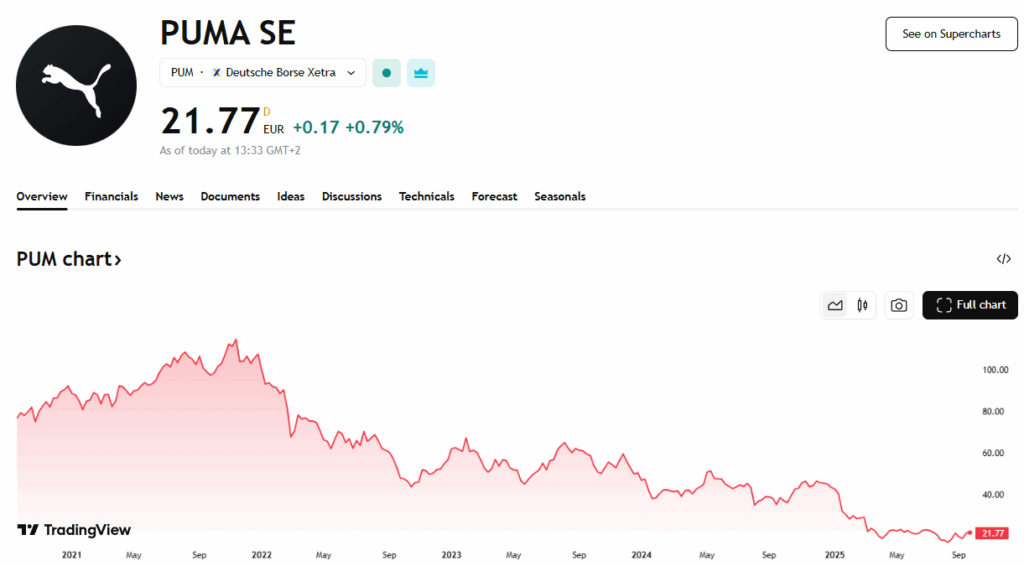
Task: Click the 21.77 red price label on axis
Action: coord(992,533)
